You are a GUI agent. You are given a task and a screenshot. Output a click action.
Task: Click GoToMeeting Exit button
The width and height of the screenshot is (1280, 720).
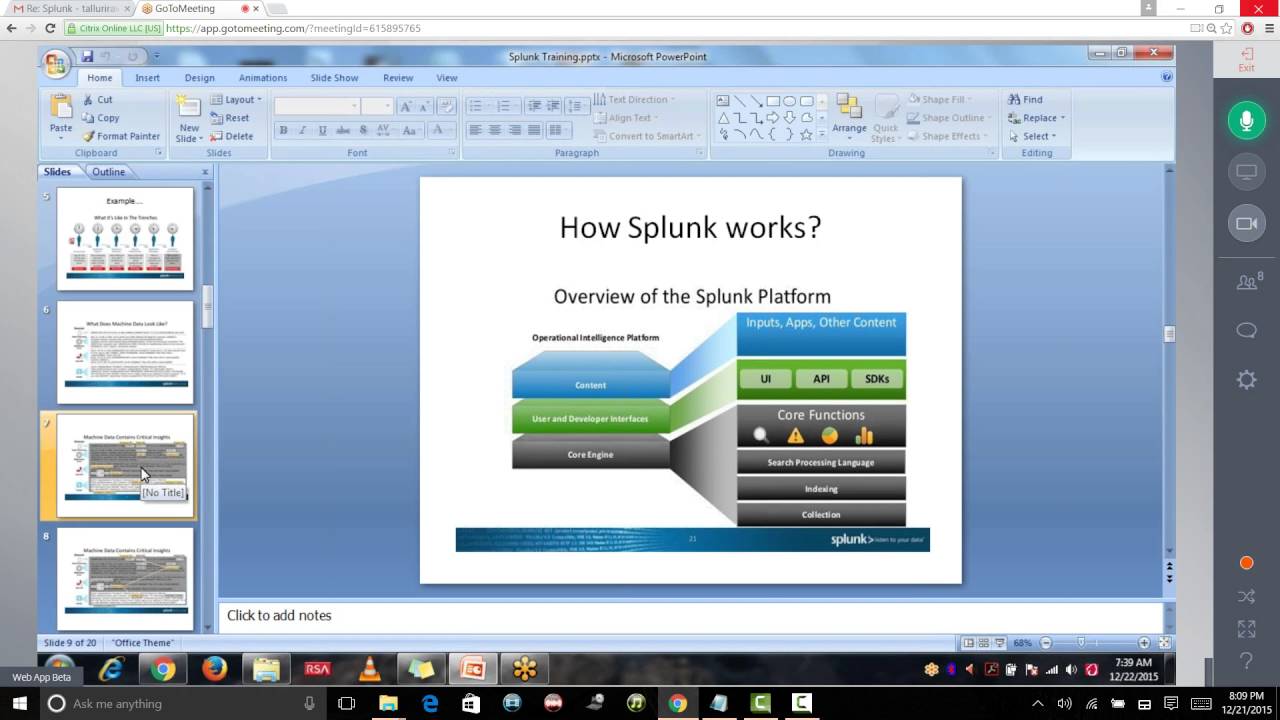click(x=1246, y=60)
